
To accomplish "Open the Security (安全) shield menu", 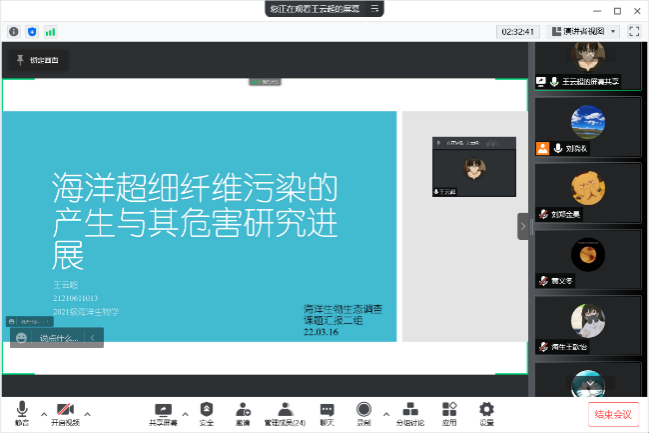I will (206, 412).
